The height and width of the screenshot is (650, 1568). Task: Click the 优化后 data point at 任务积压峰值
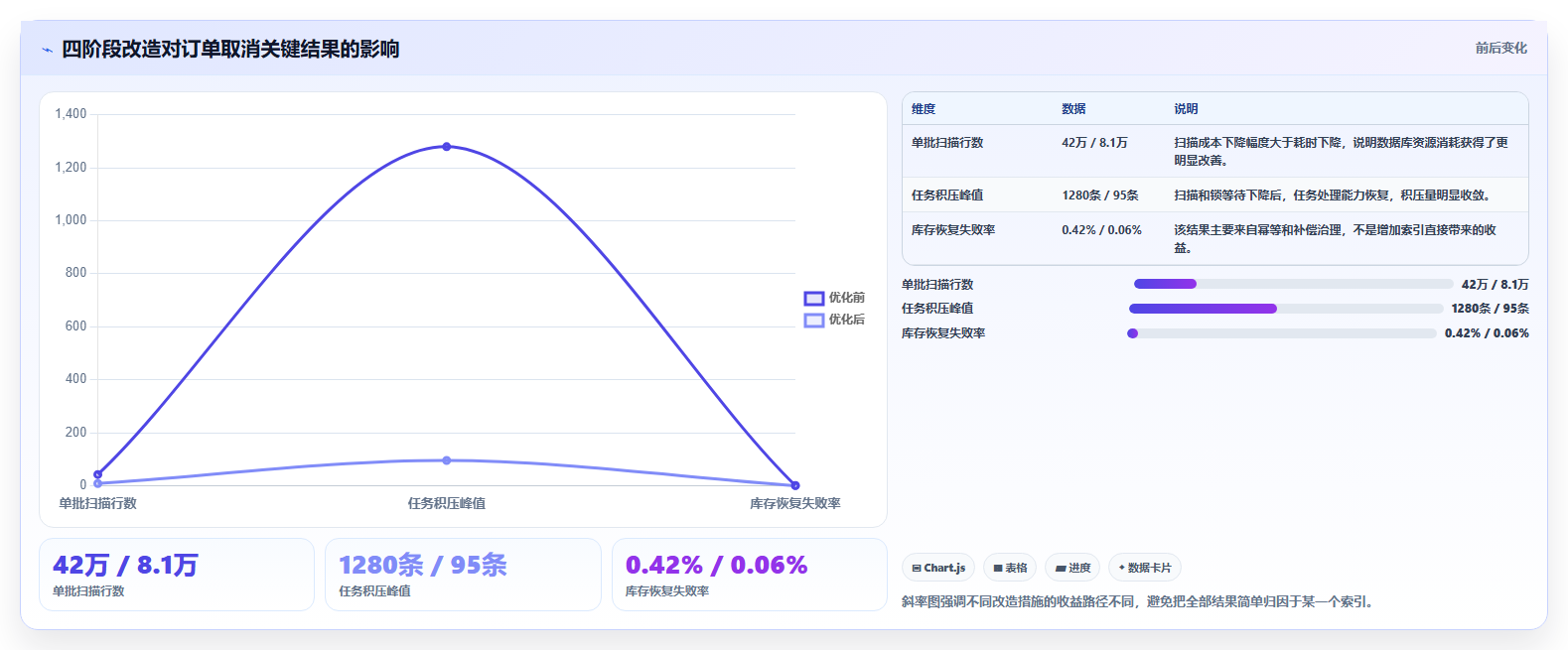pos(447,460)
